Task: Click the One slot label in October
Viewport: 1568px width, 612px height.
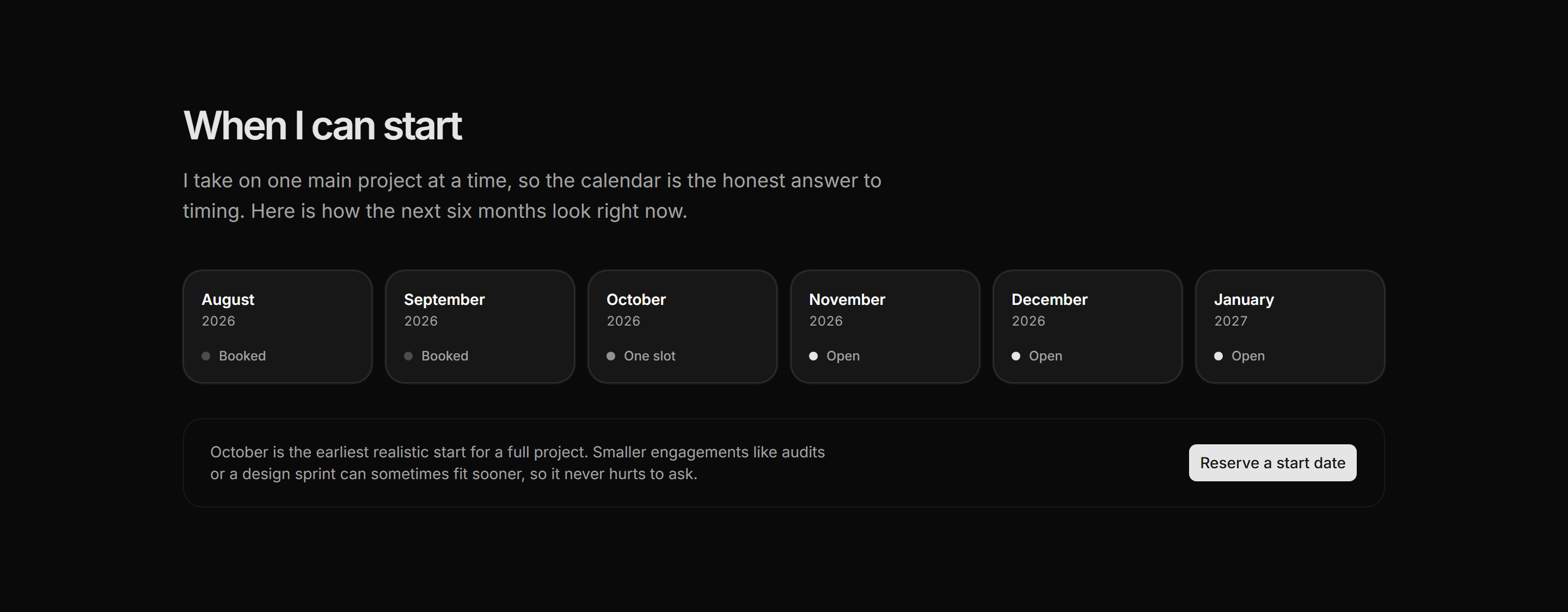Action: click(x=650, y=356)
